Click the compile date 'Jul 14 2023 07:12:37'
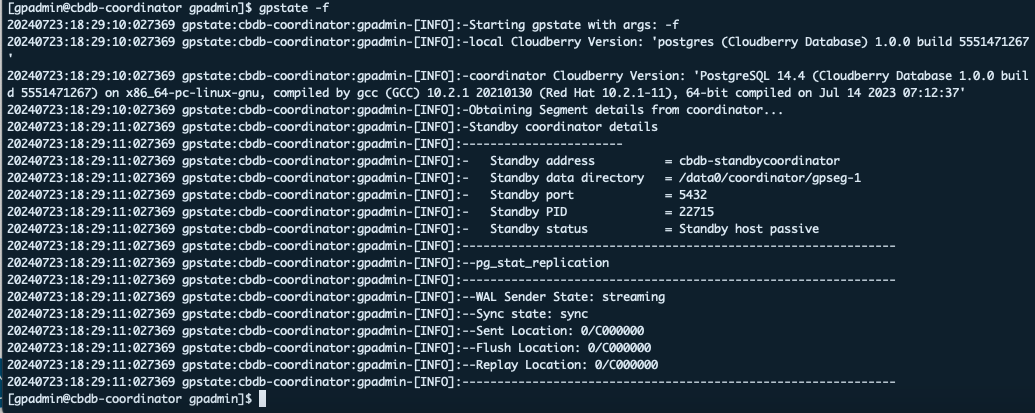This screenshot has width=1035, height=413. point(885,93)
